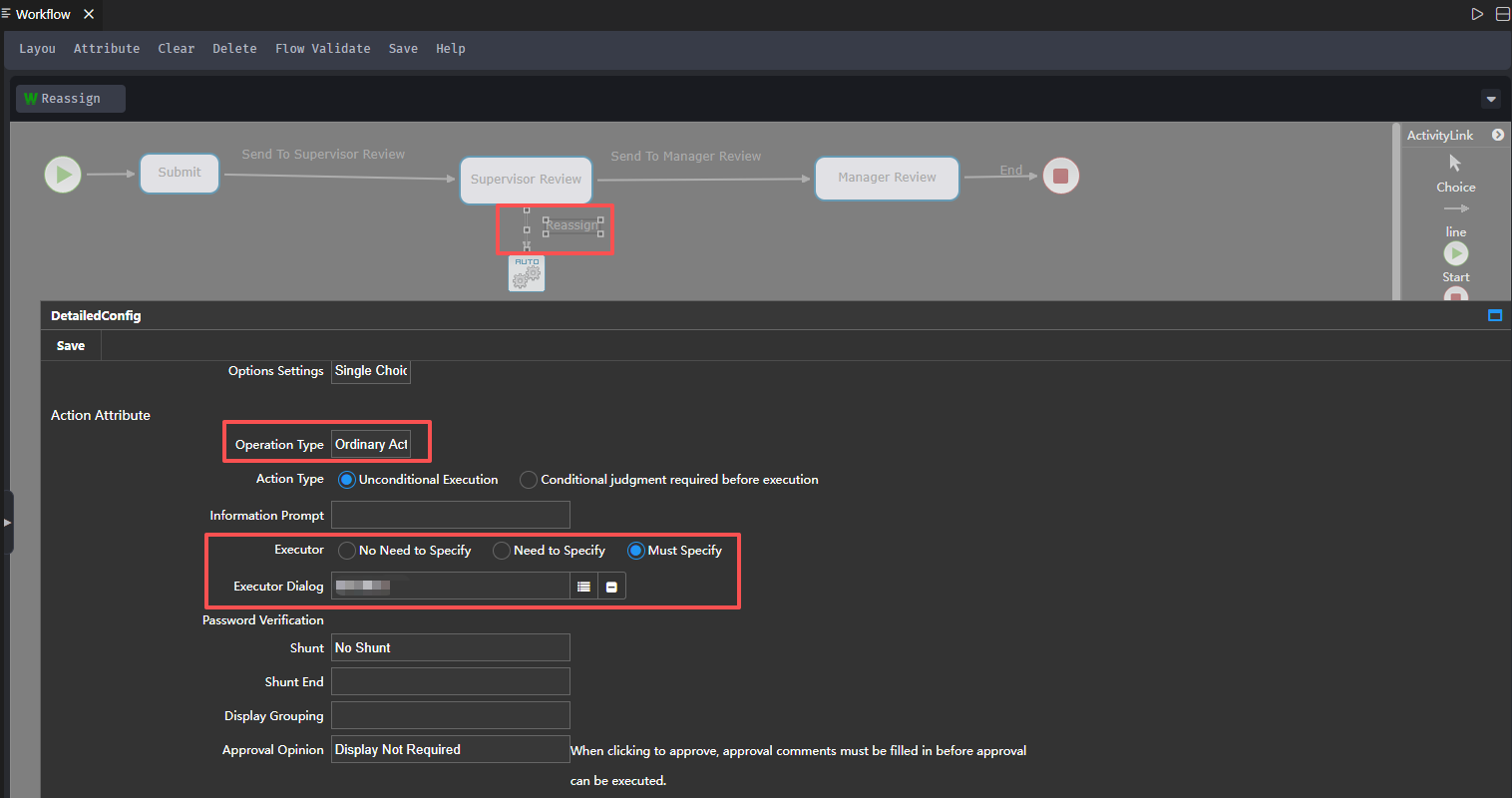Open the Attribute menu item
This screenshot has width=1512, height=798.
[107, 49]
